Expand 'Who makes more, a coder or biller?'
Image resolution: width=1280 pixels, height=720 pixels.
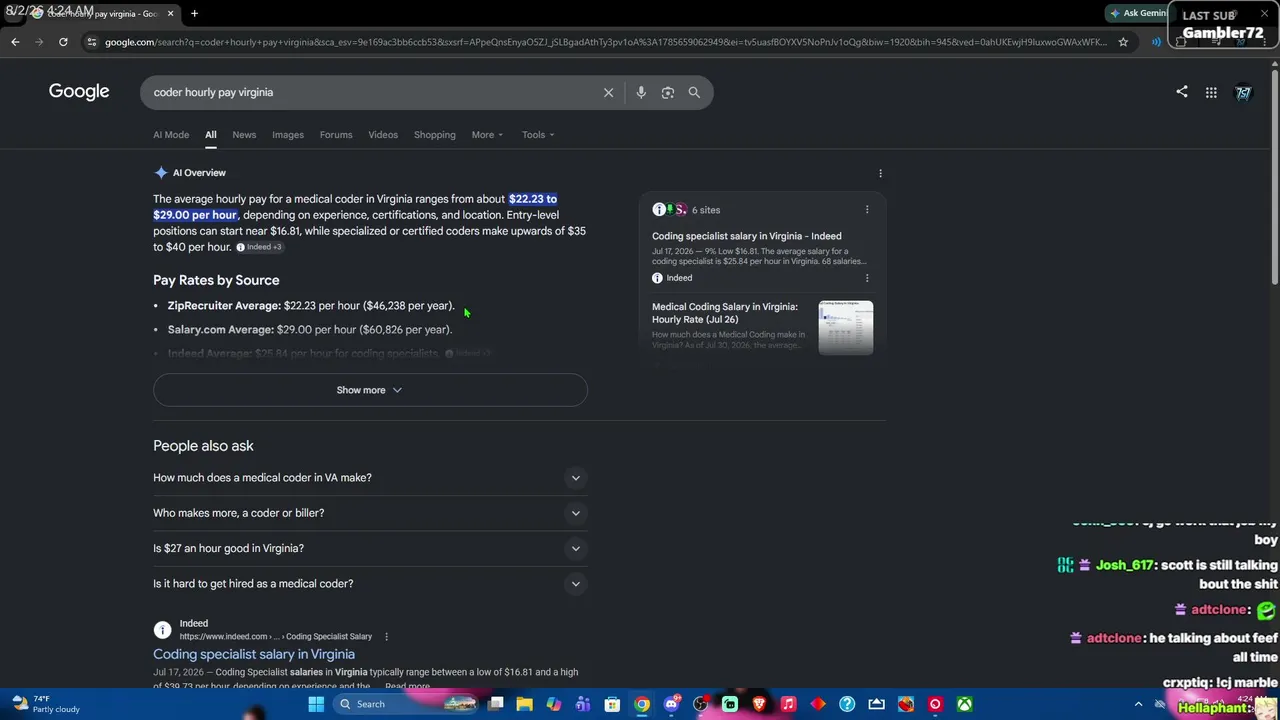pyautogui.click(x=370, y=513)
